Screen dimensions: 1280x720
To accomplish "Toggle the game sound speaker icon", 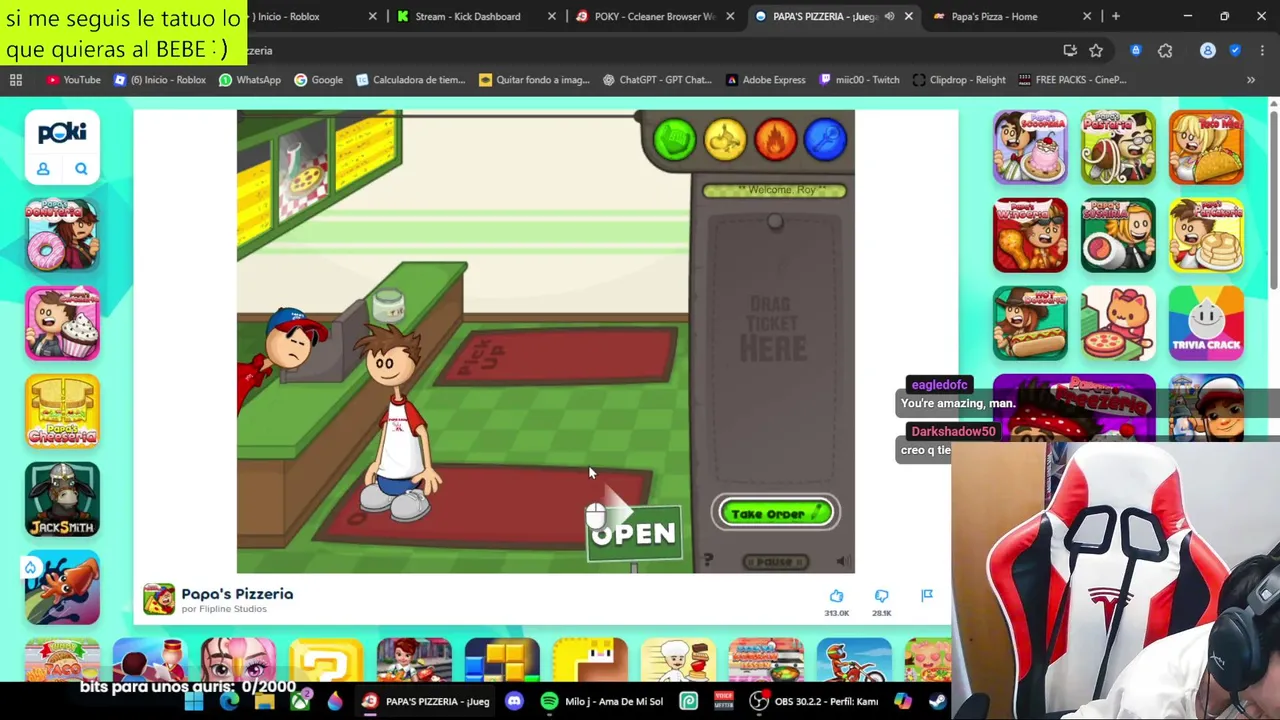I will [x=842, y=562].
